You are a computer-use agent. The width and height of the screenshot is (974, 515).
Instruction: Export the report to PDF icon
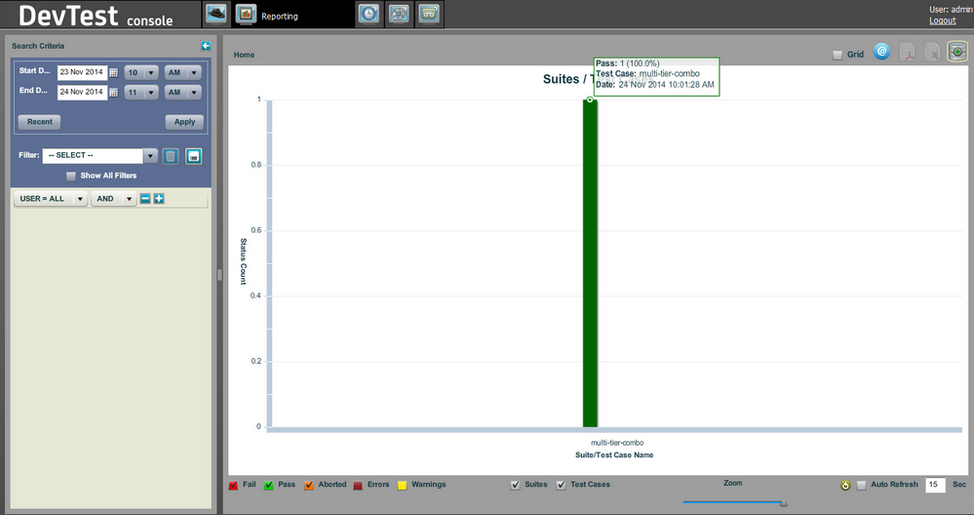[x=908, y=52]
